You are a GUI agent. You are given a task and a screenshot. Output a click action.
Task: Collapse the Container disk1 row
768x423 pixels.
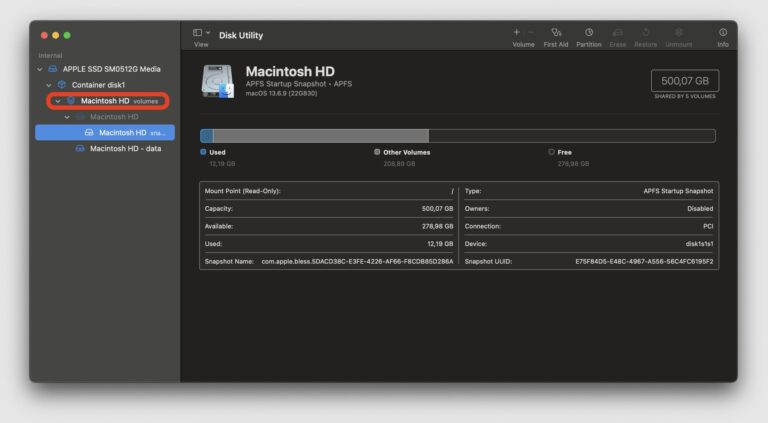(49, 85)
